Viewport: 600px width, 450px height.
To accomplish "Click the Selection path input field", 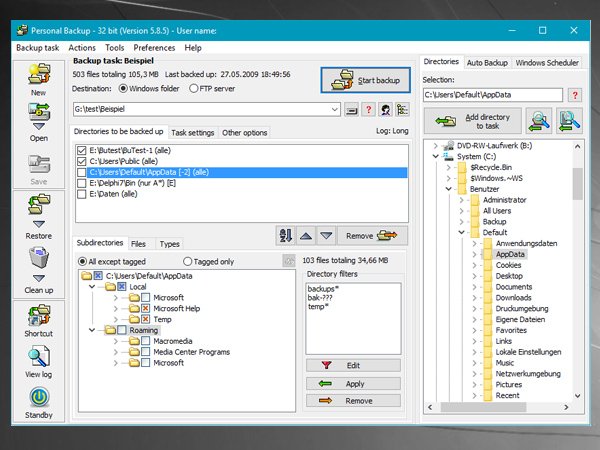I will (493, 95).
